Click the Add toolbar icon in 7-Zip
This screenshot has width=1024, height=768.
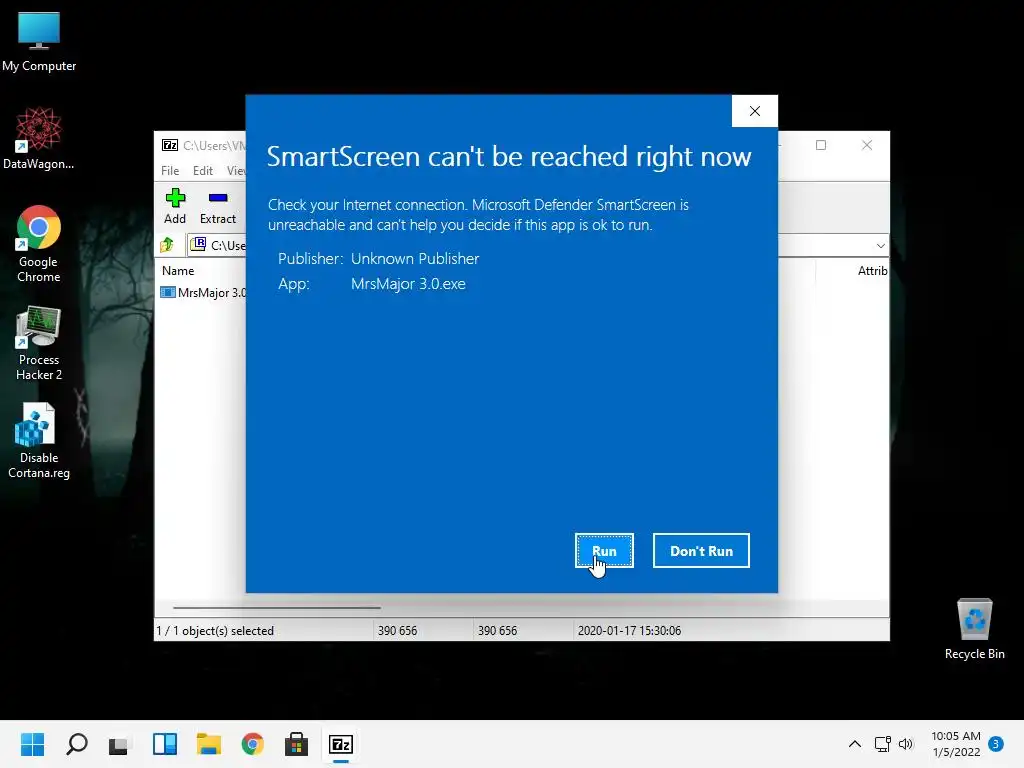pos(174,206)
